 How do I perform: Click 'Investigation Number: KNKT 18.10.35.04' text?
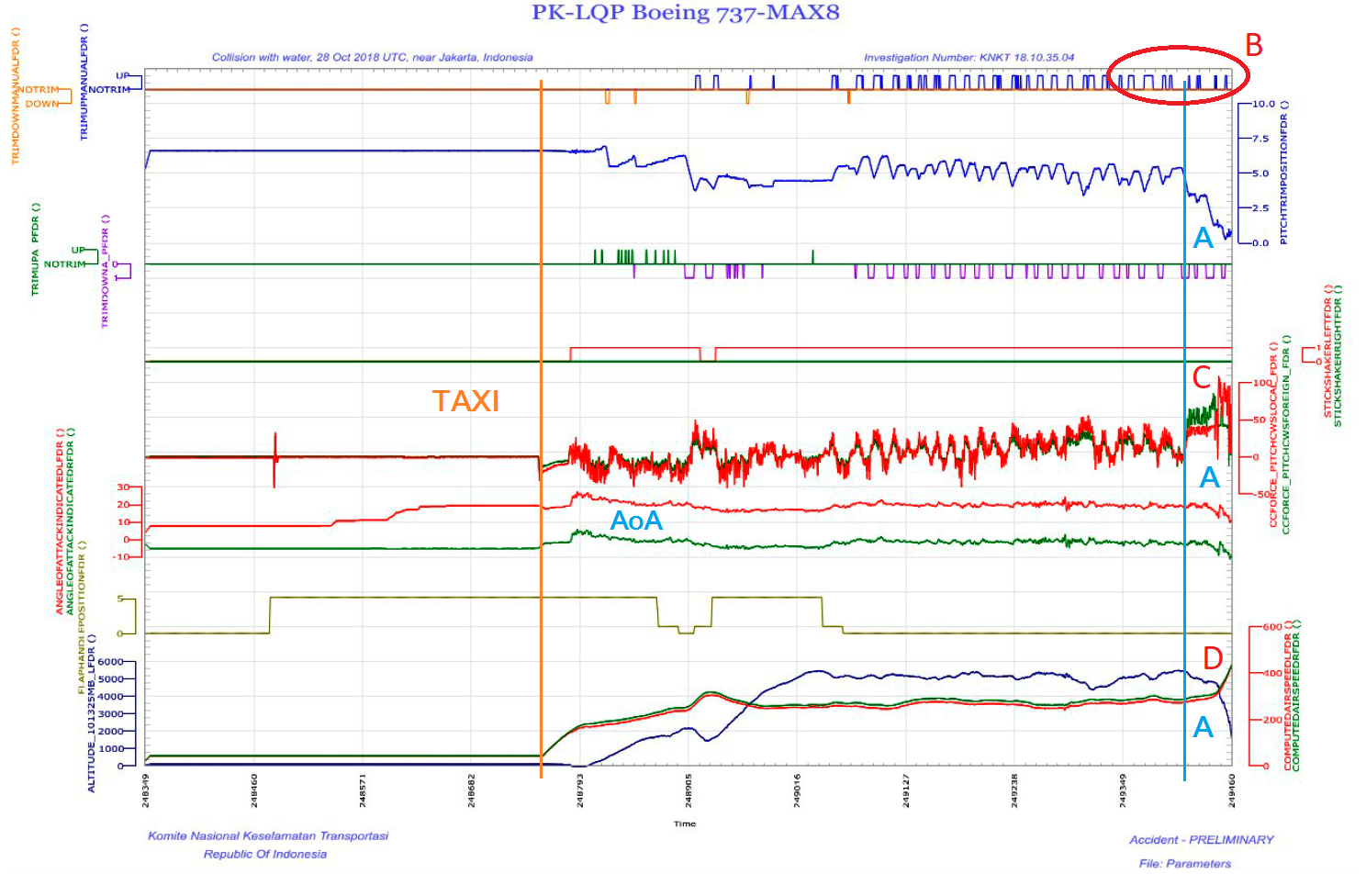click(969, 57)
